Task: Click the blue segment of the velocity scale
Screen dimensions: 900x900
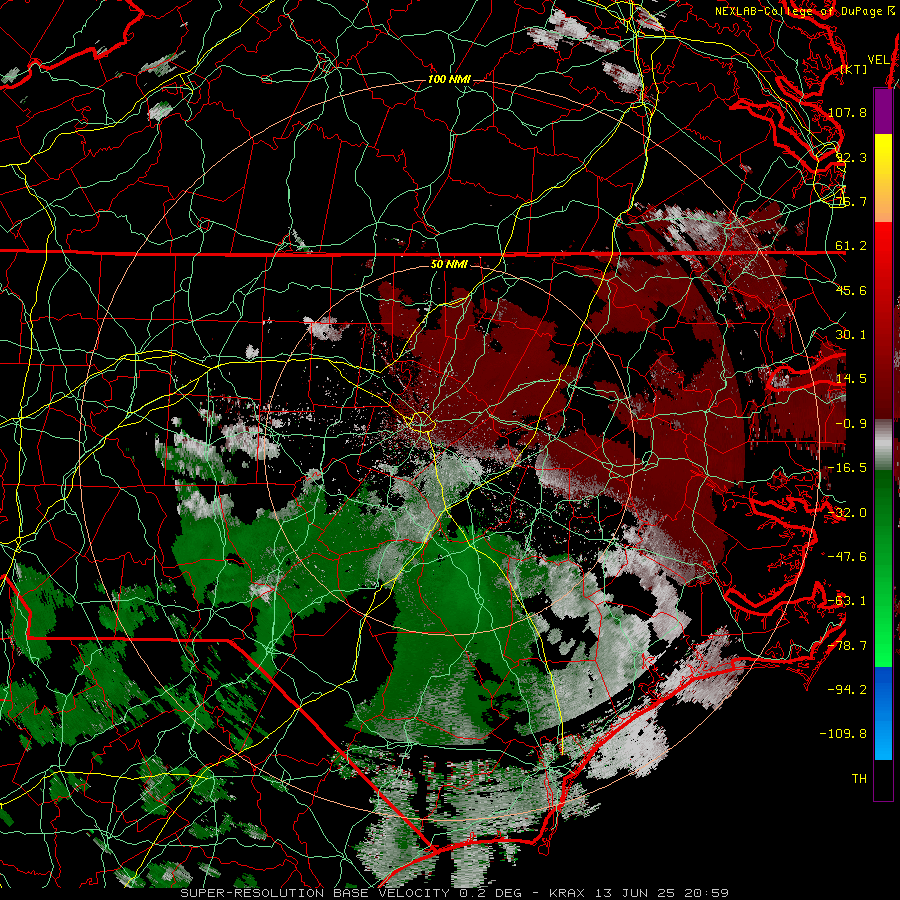Action: [883, 713]
